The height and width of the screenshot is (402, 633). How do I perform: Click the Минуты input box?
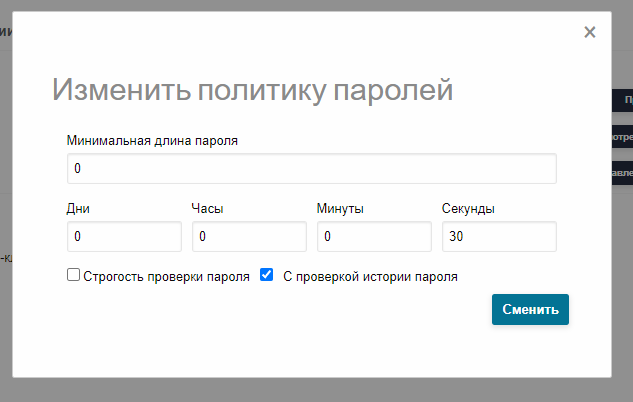coord(374,236)
